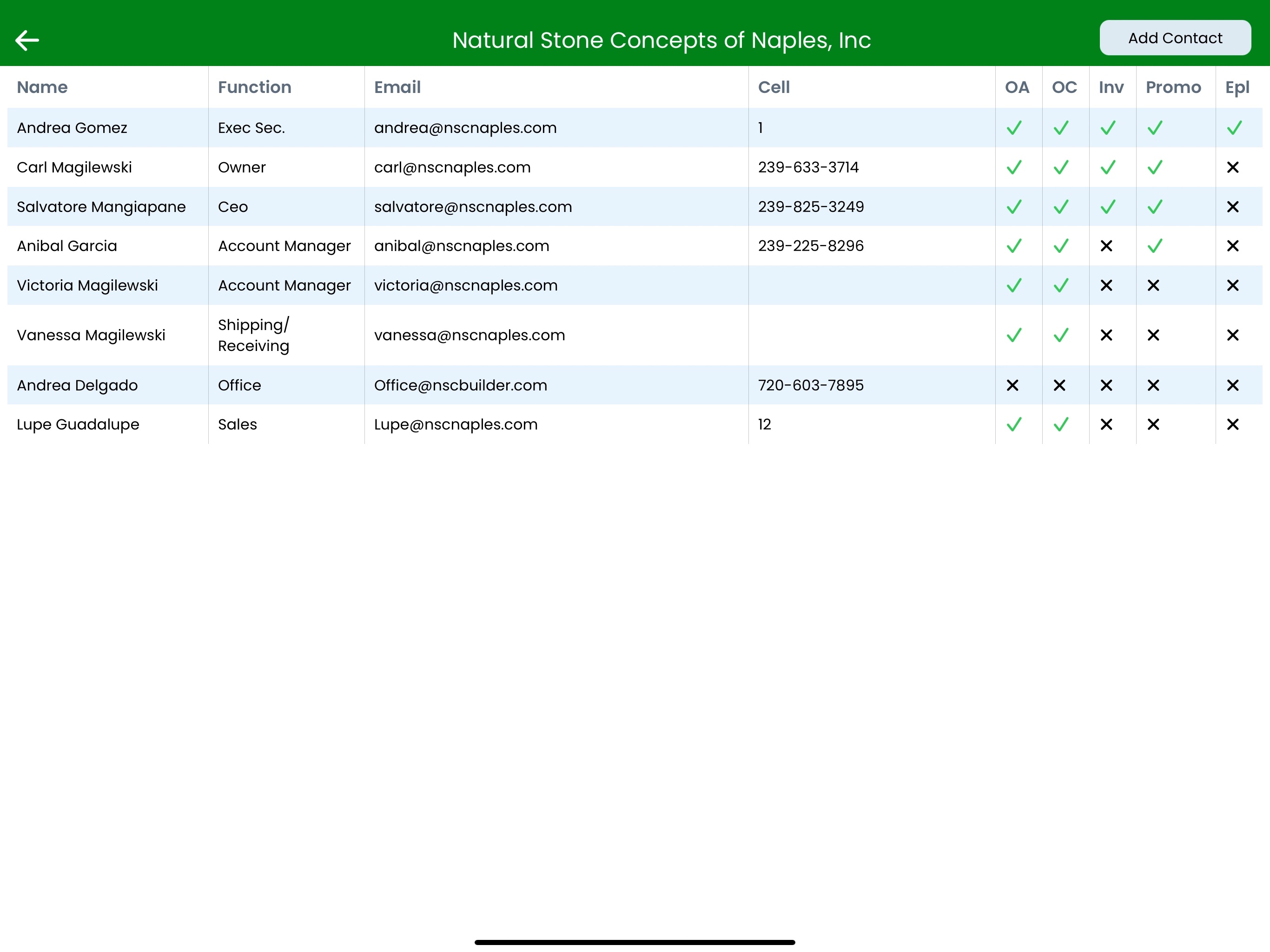Toggle OC cross for Andrea Delgado
The height and width of the screenshot is (952, 1270).
point(1059,385)
